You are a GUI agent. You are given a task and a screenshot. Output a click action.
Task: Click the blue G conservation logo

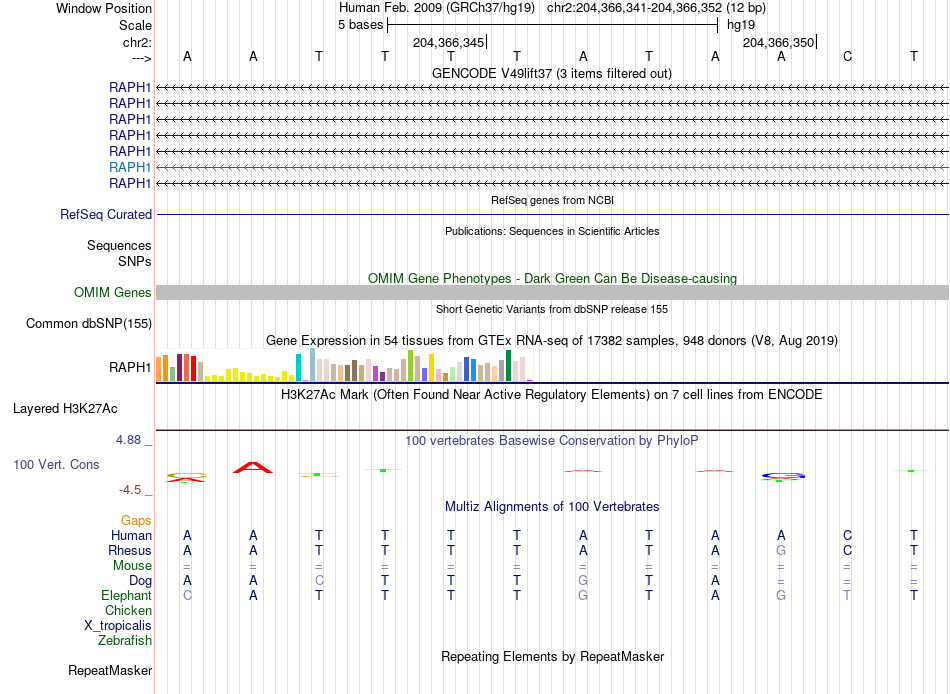[783, 476]
